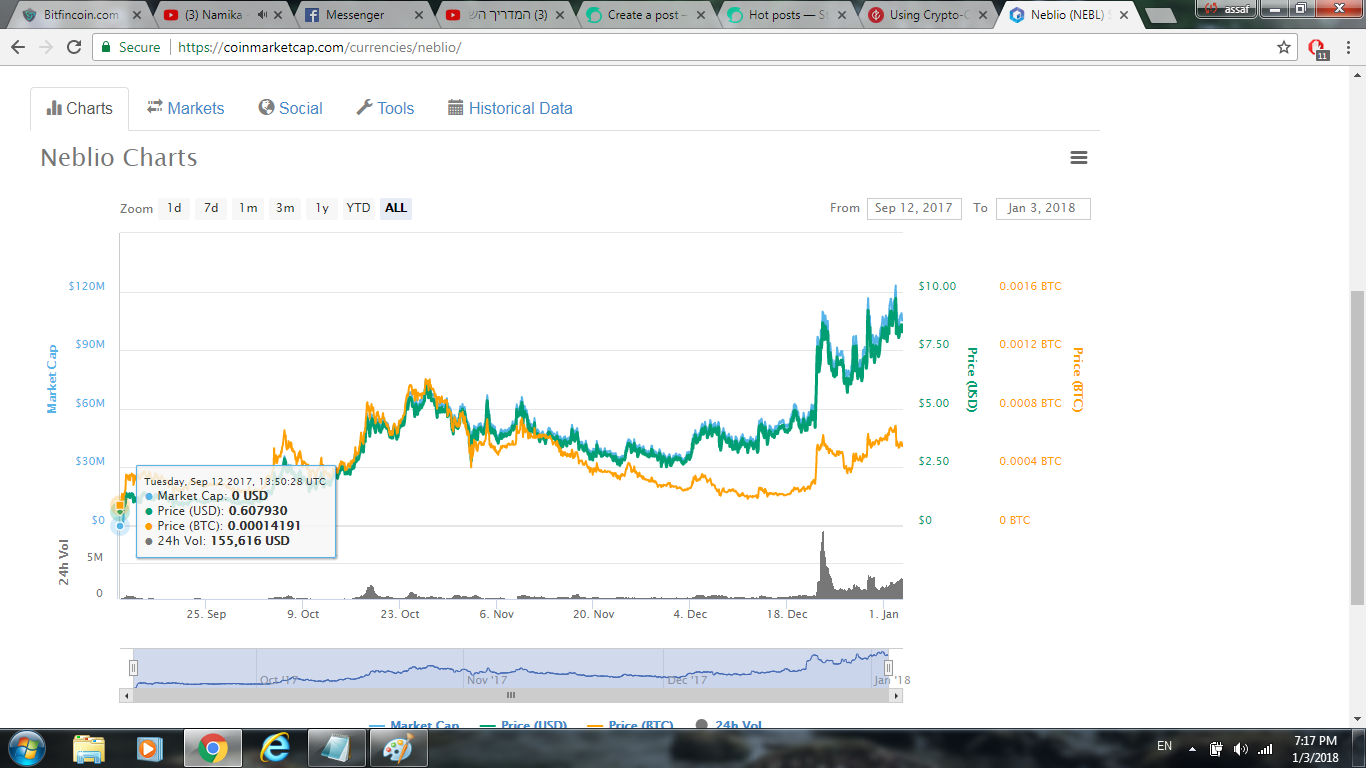Set chart zoom to 7d
Image resolution: width=1366 pixels, height=768 pixels.
[x=211, y=208]
